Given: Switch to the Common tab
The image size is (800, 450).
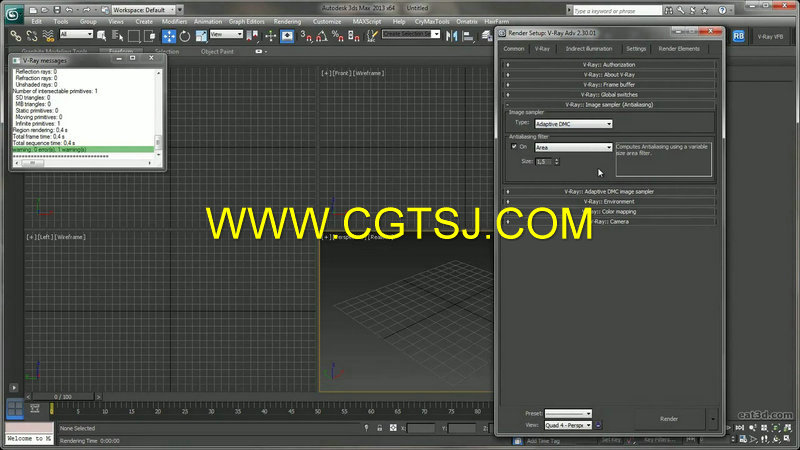Looking at the screenshot, I should 514,49.
